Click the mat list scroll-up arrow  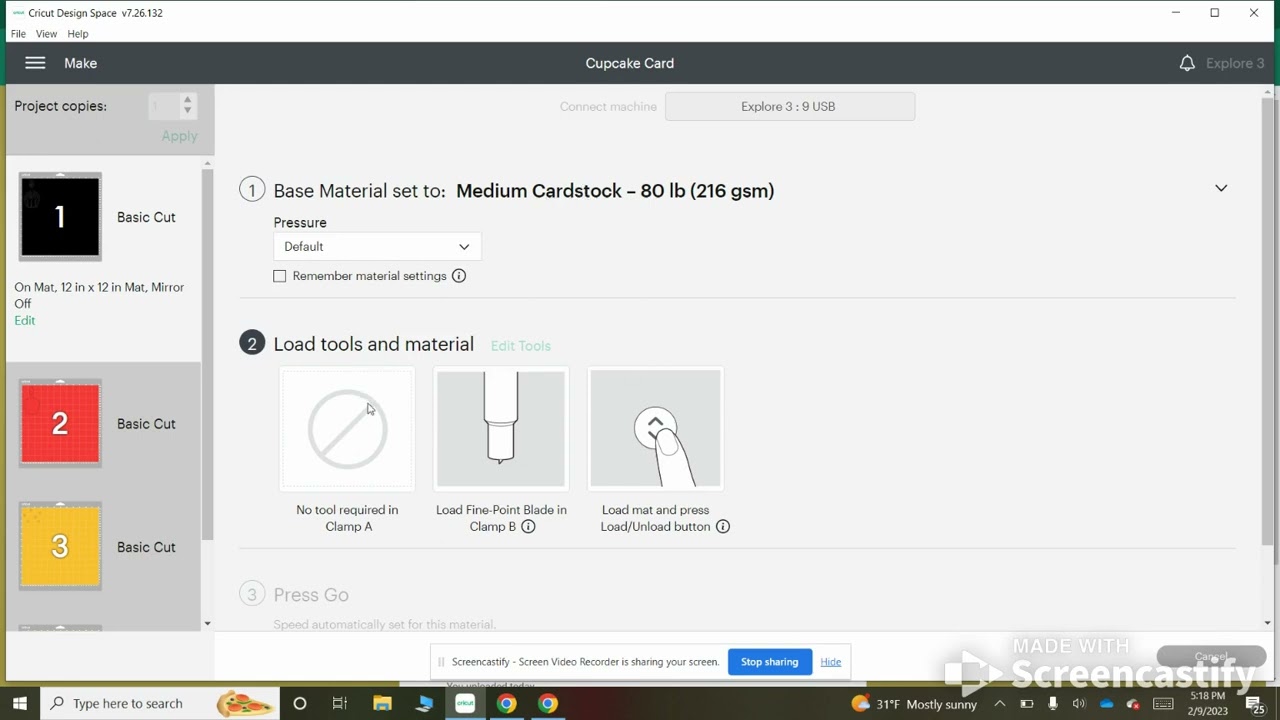coord(207,163)
